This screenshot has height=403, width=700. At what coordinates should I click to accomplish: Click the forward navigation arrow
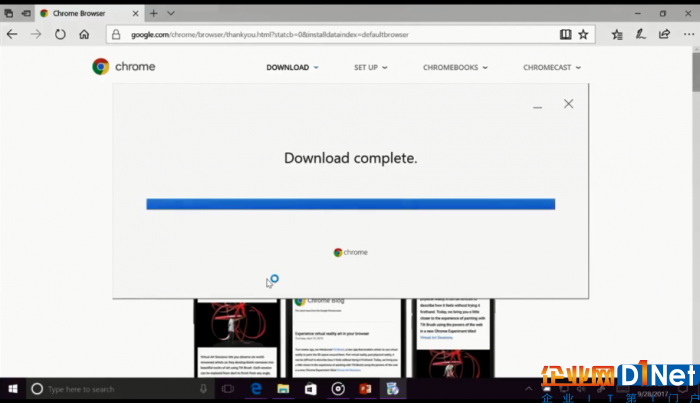coord(36,34)
